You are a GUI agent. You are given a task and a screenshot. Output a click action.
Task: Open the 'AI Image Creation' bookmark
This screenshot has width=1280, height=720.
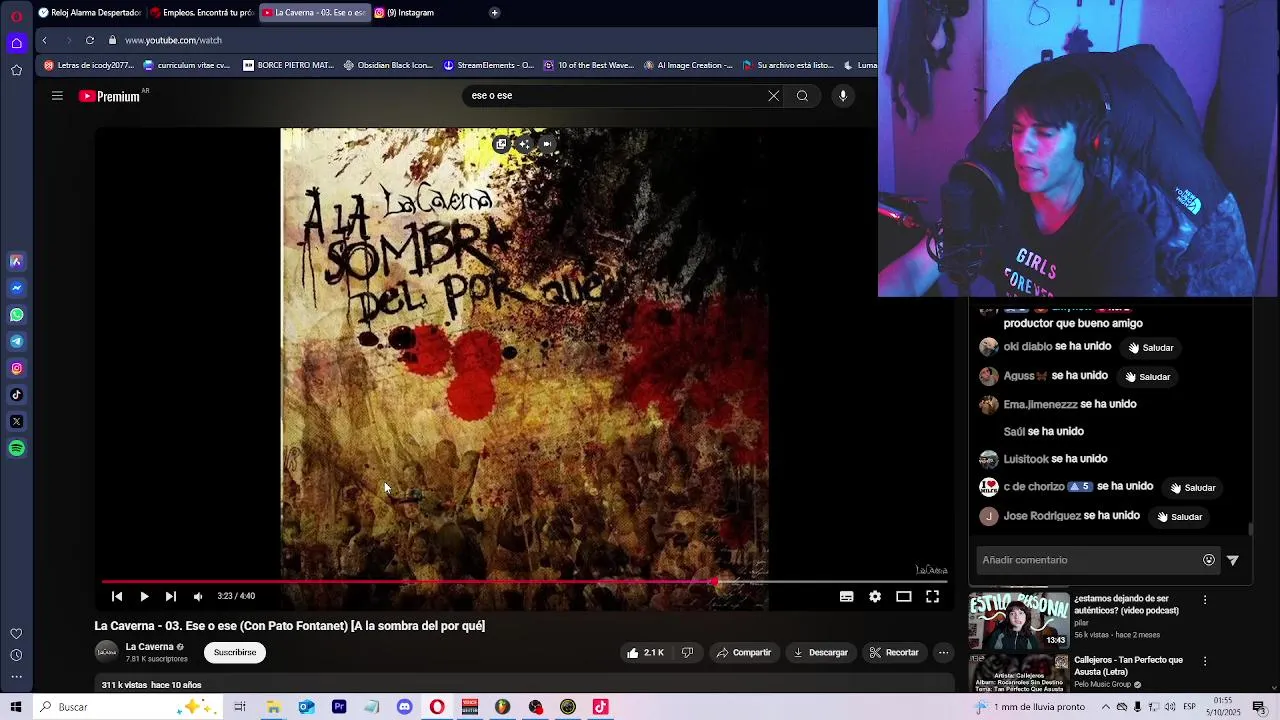(688, 66)
